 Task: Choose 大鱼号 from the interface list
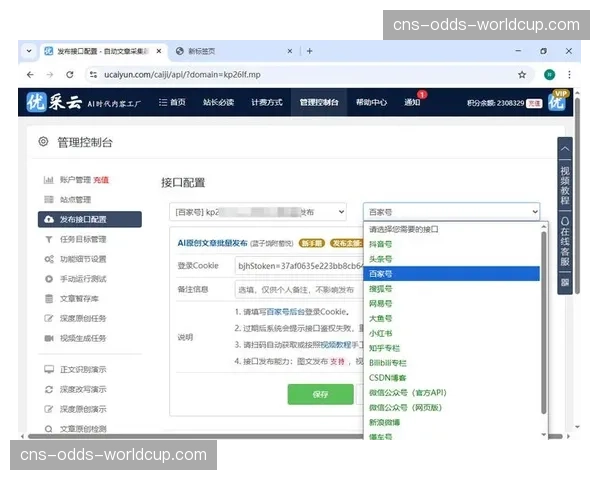tap(452, 318)
